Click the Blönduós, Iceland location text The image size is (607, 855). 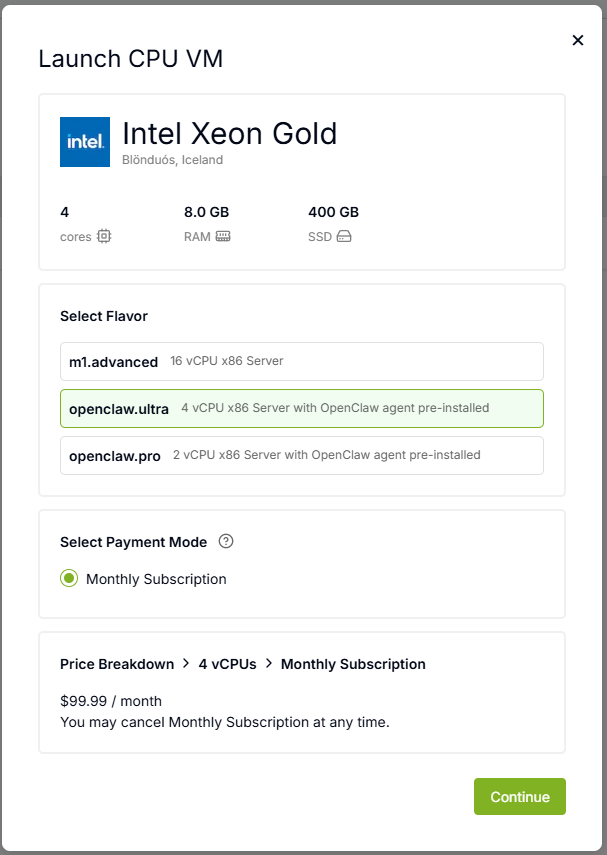pyautogui.click(x=172, y=160)
